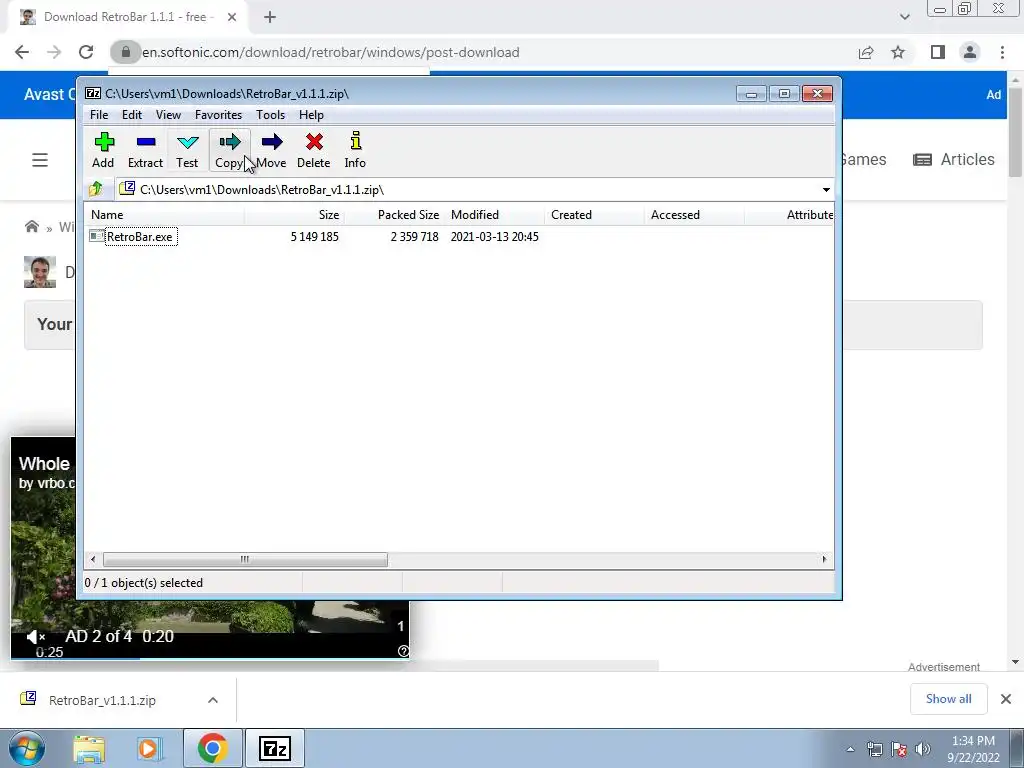The image size is (1024, 768).
Task: Show hidden tray icons arrow
Action: [x=850, y=749]
